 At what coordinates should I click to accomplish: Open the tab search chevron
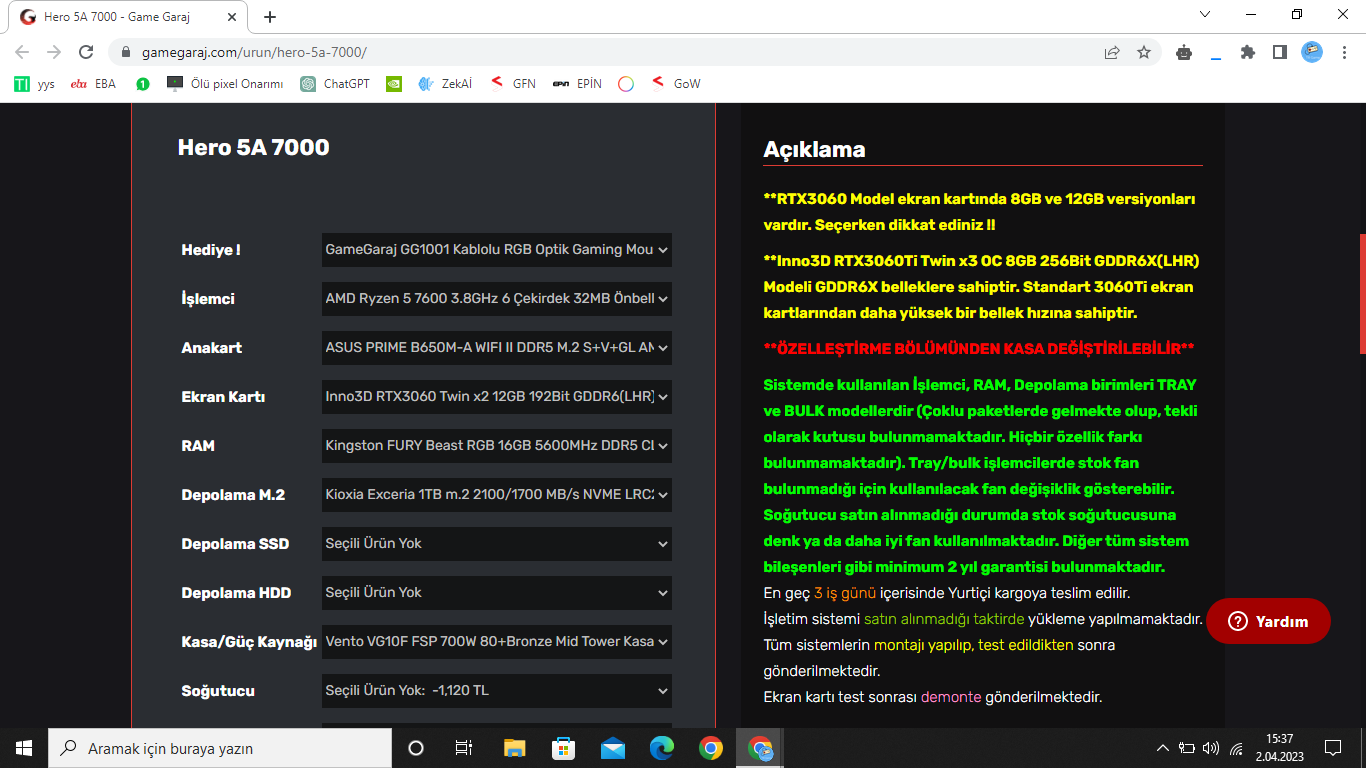click(x=1205, y=15)
